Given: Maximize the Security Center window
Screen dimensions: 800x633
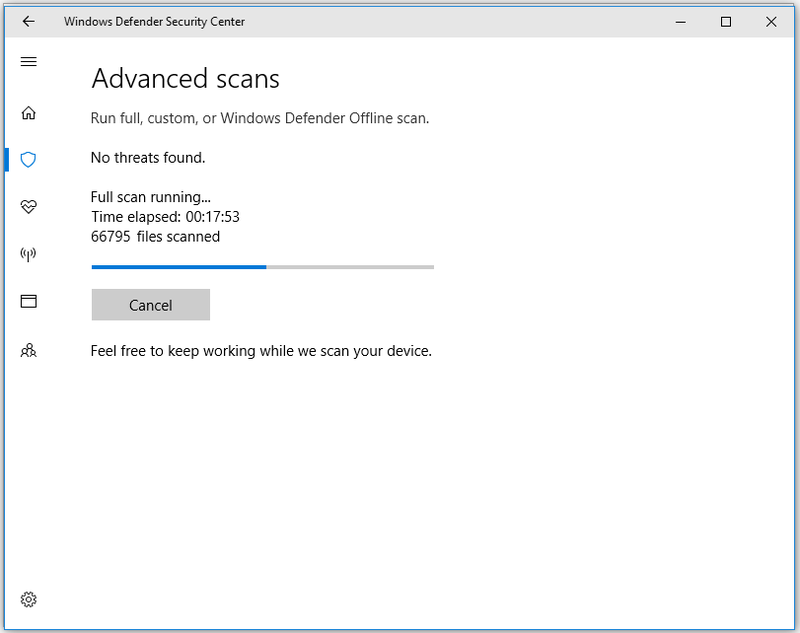Looking at the screenshot, I should pos(726,22).
